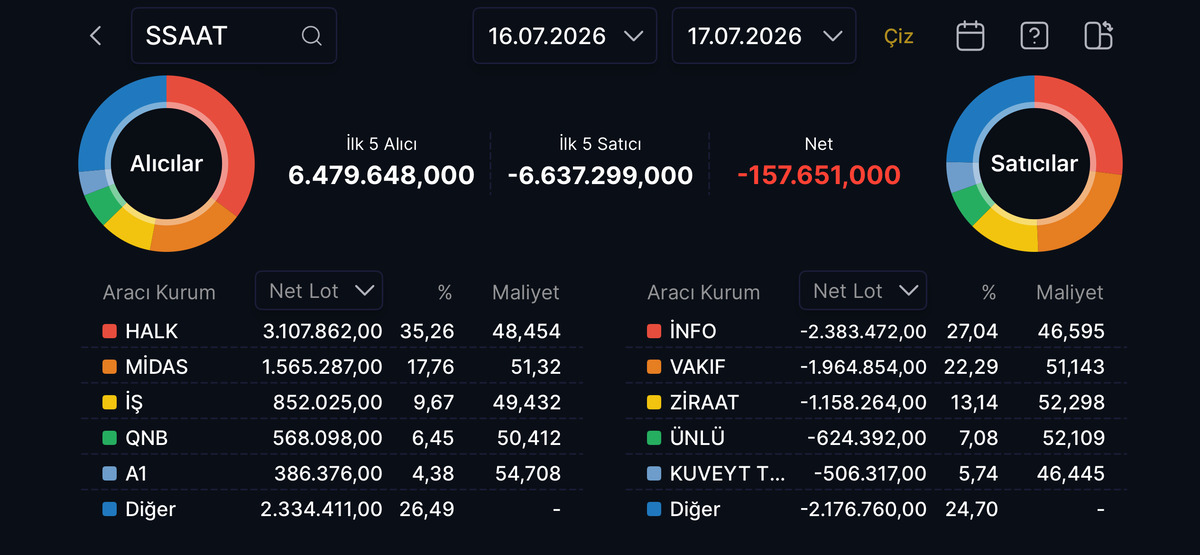Click the Alıcılar donut chart

(x=166, y=163)
